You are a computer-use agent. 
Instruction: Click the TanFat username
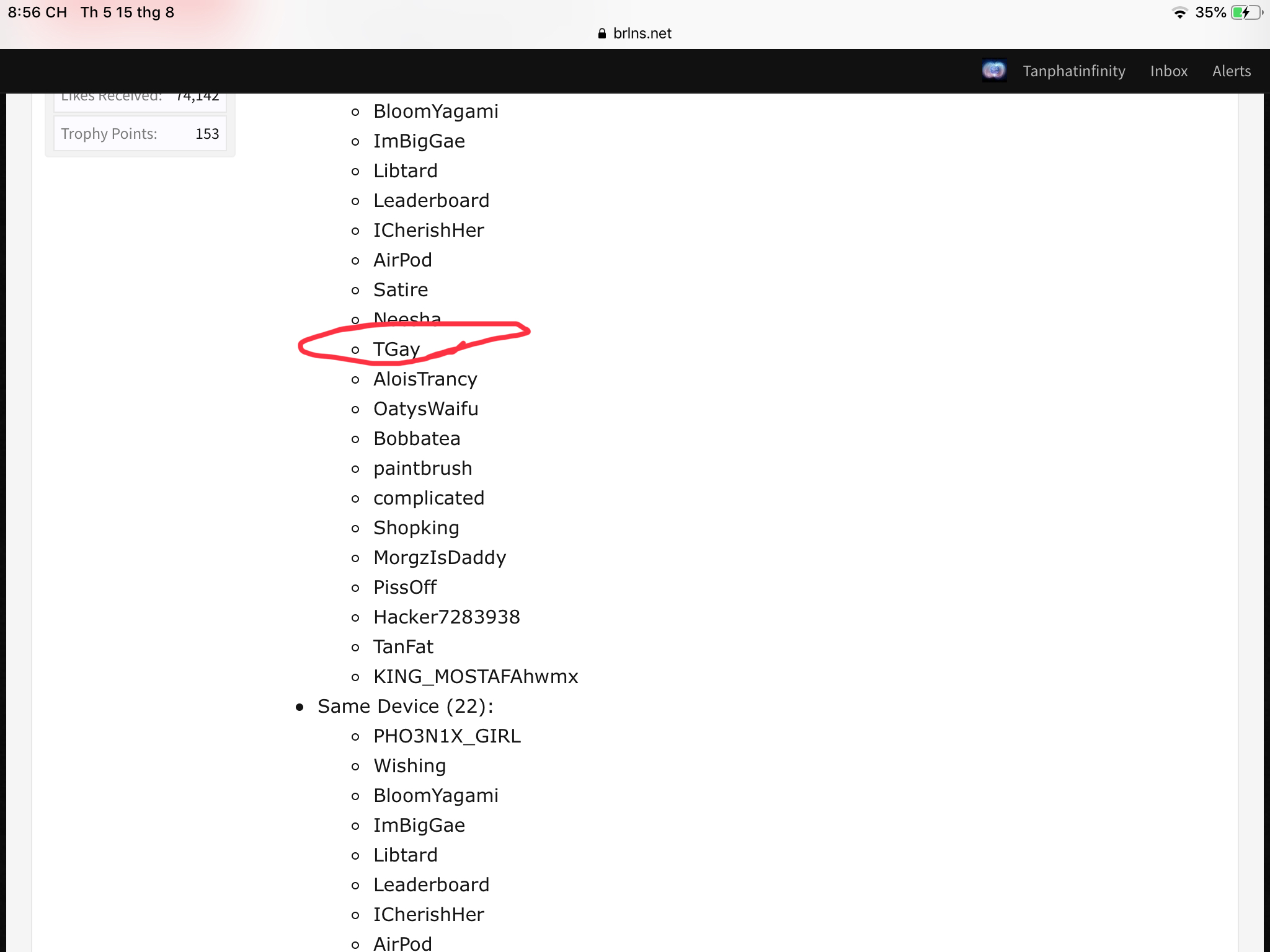tap(403, 647)
